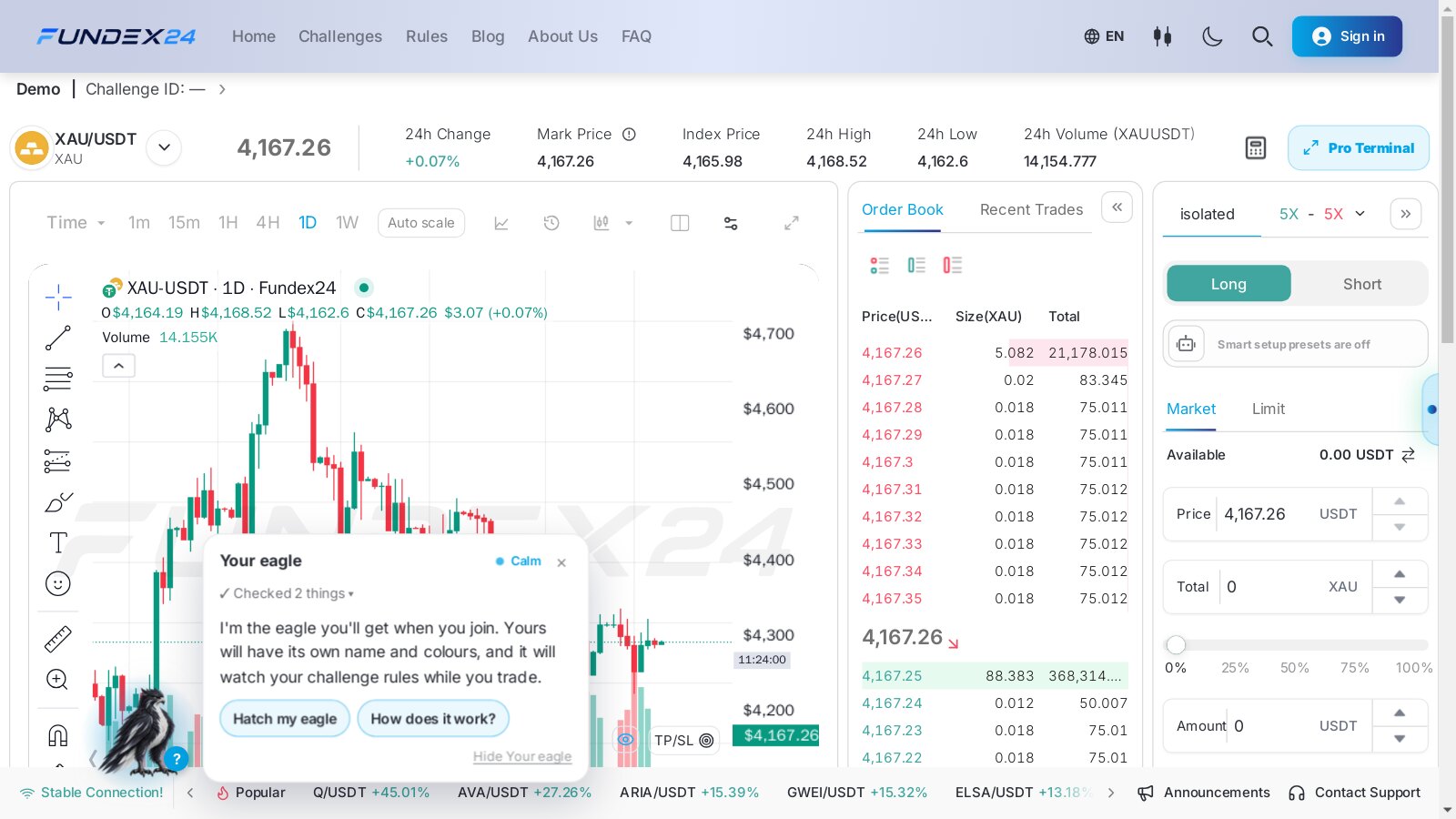Select the trend line drawing tool

pyautogui.click(x=58, y=338)
